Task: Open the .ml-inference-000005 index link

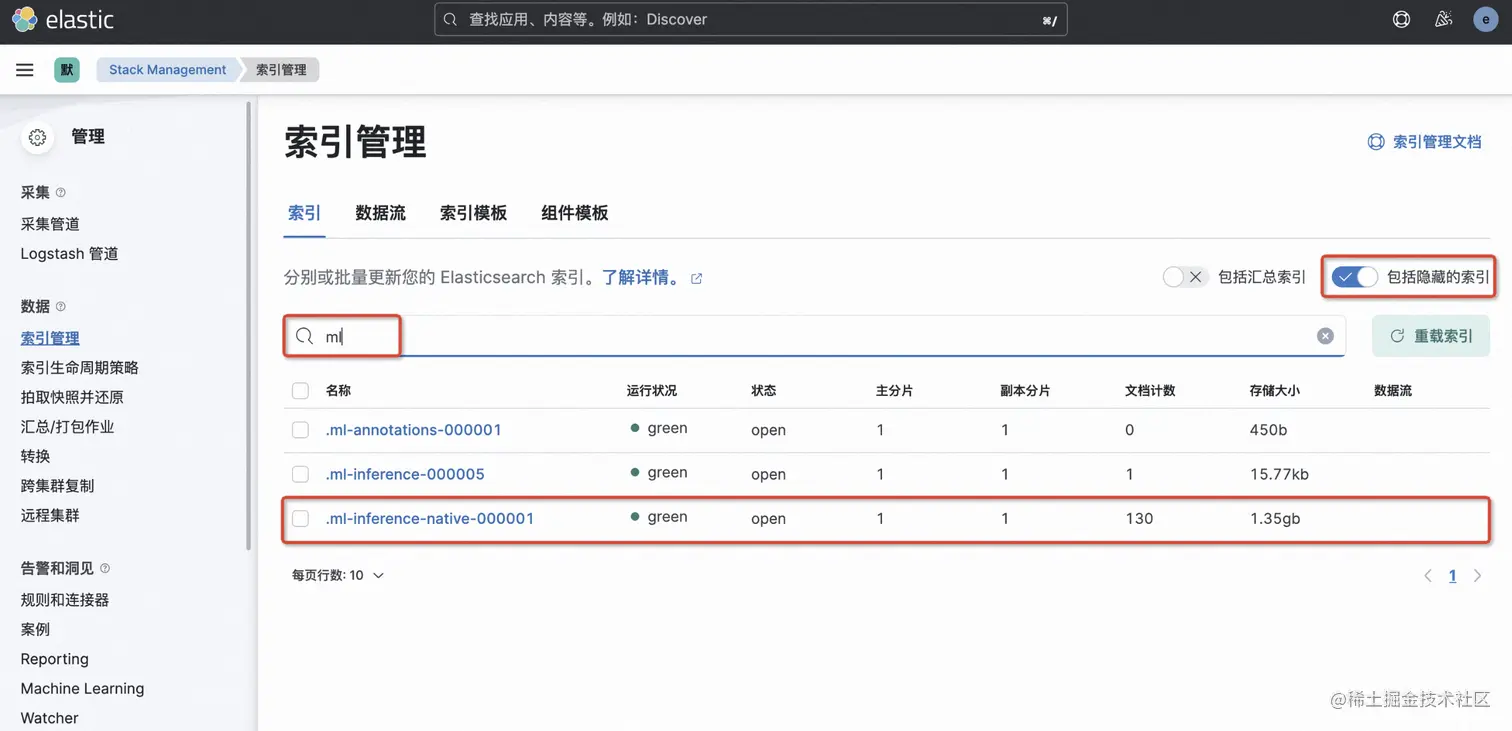Action: (405, 474)
